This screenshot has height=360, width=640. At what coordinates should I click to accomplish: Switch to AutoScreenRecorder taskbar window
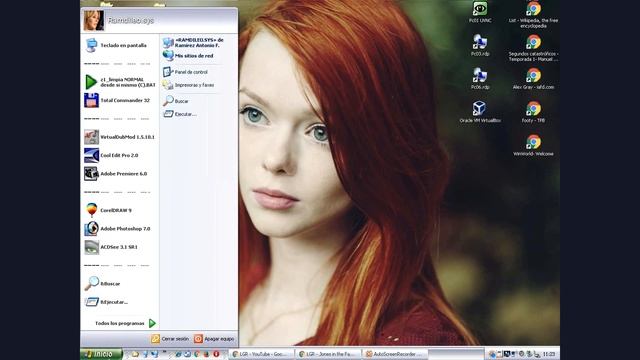(x=395, y=354)
